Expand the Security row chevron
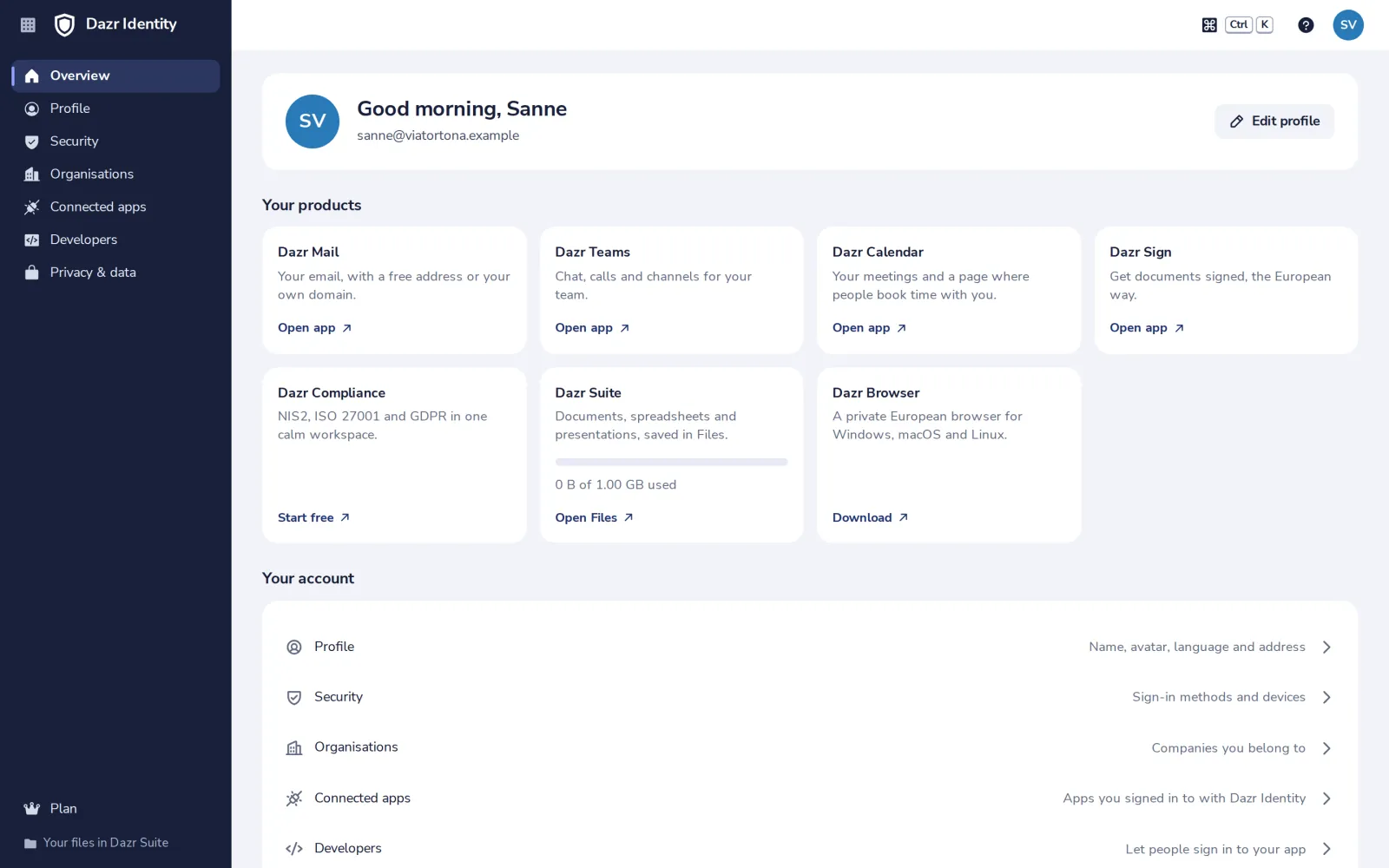This screenshot has height=868, width=1389. click(x=1326, y=698)
